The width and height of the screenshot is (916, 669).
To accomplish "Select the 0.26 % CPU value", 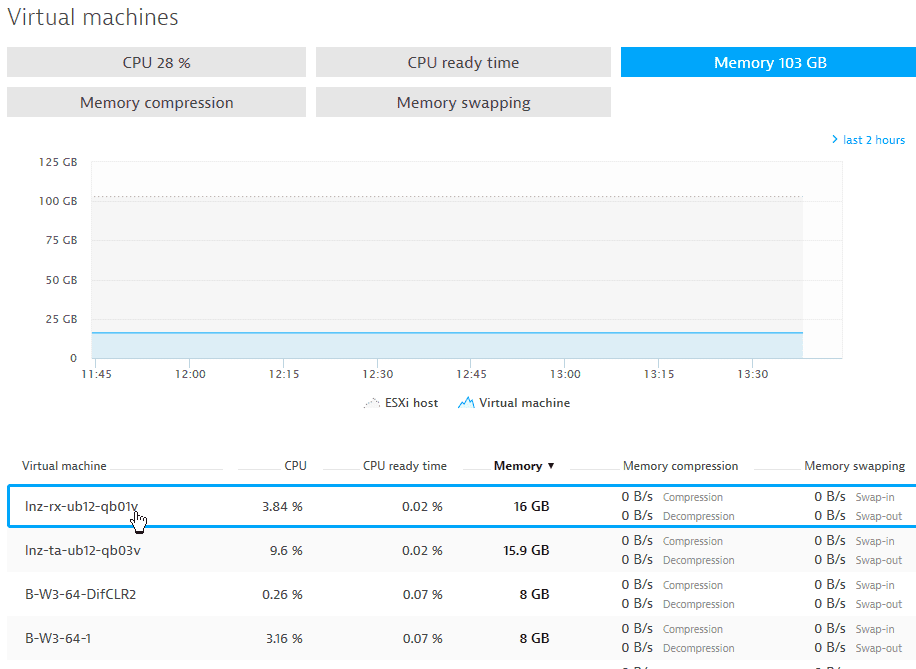I will (x=282, y=594).
